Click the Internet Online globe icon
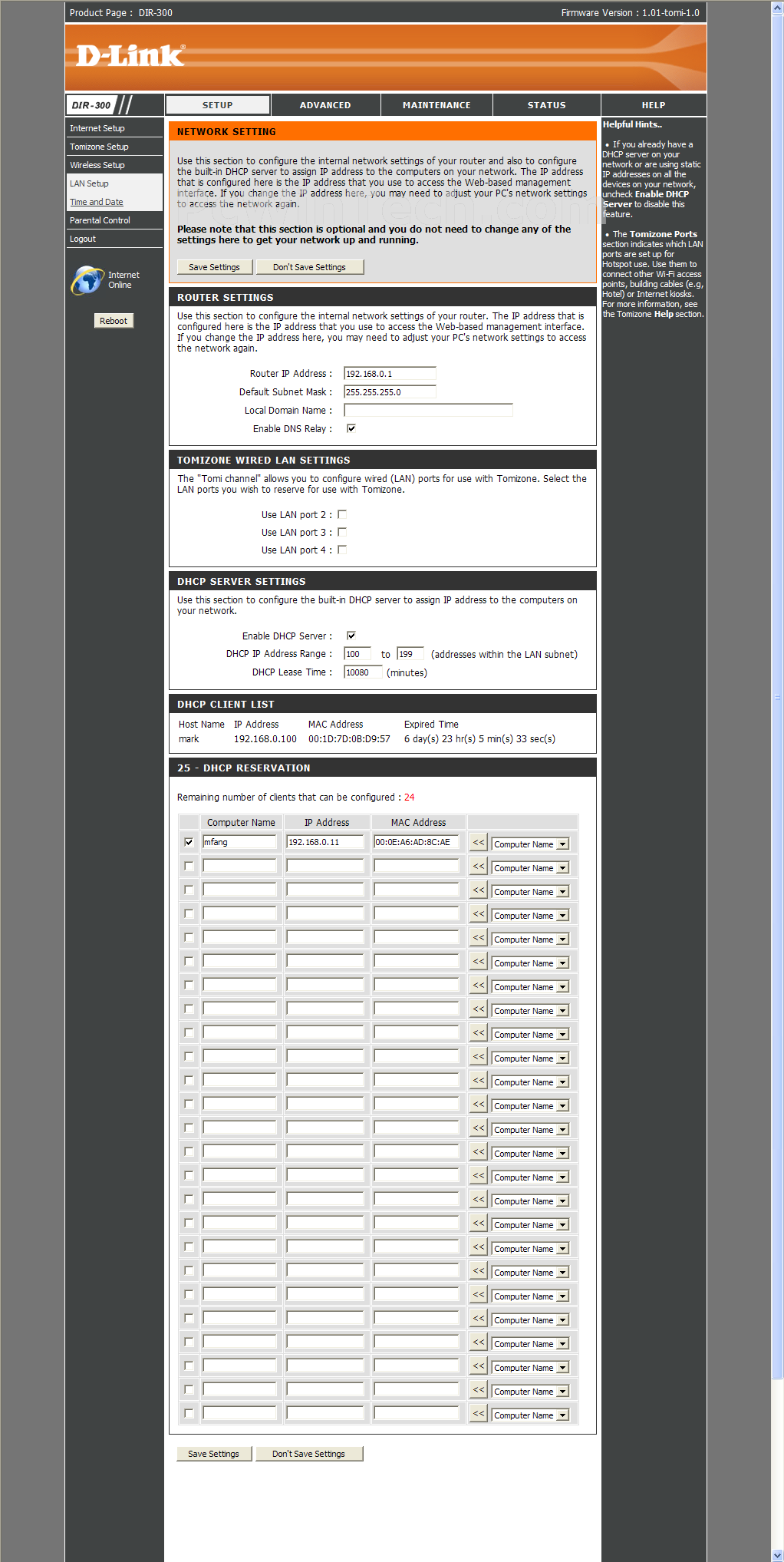This screenshot has width=784, height=1562. click(x=87, y=280)
